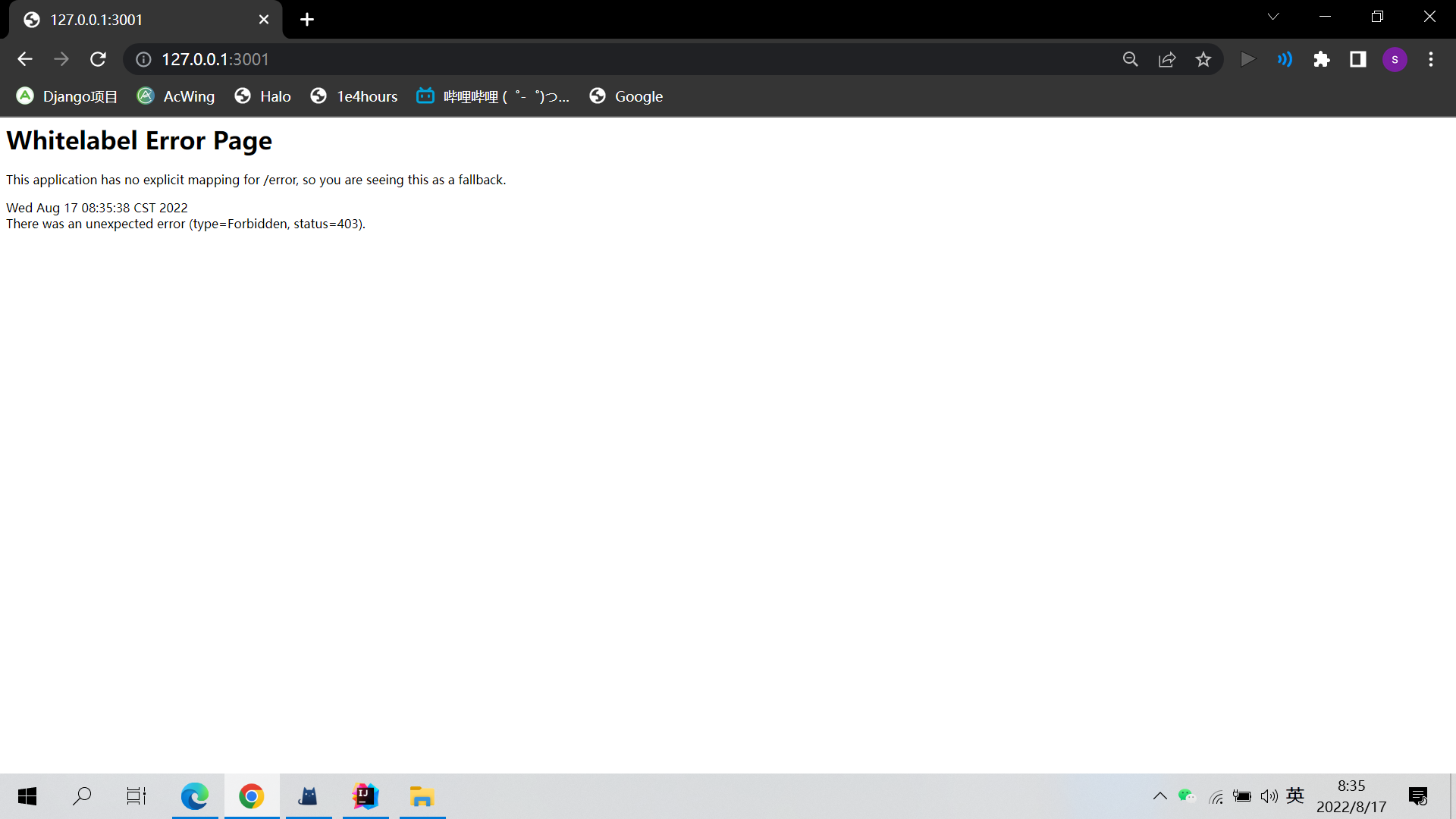Image resolution: width=1456 pixels, height=819 pixels.
Task: Share this page via share icon
Action: point(1167,59)
